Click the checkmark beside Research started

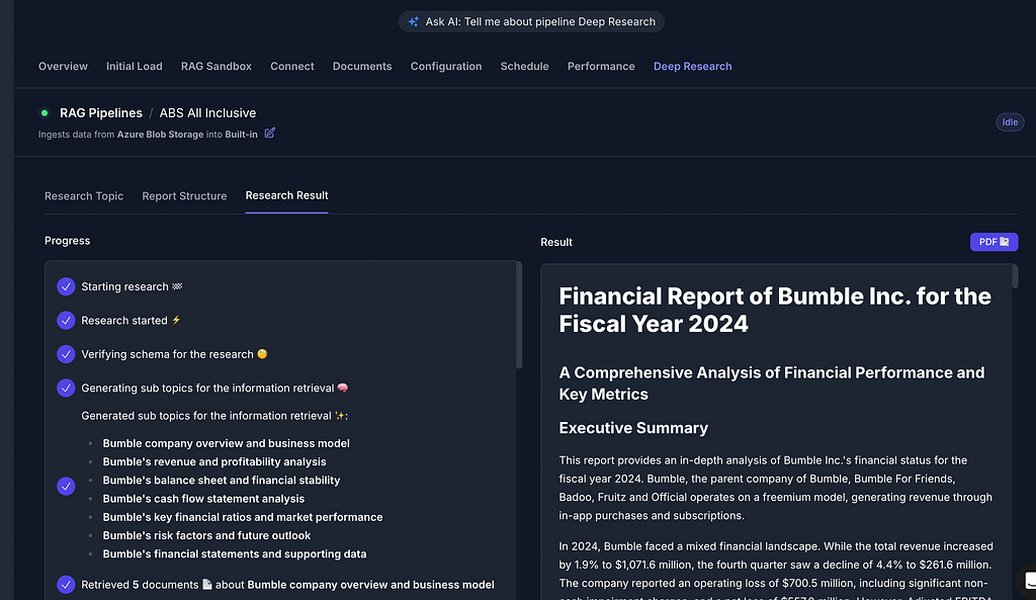coord(66,320)
